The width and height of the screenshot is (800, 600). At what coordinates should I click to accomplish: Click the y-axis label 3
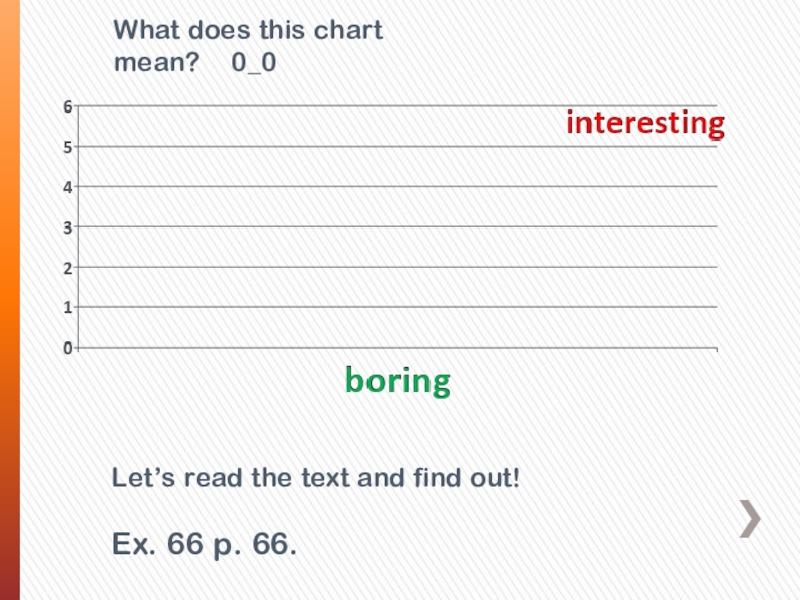coord(67,228)
